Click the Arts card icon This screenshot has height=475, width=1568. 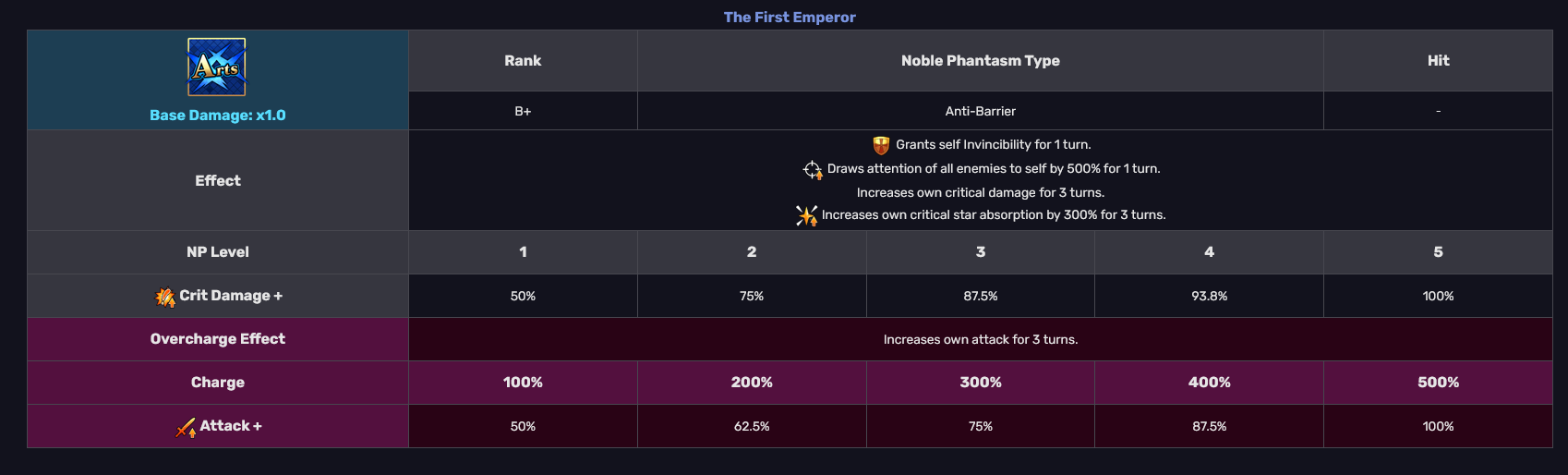pos(217,67)
